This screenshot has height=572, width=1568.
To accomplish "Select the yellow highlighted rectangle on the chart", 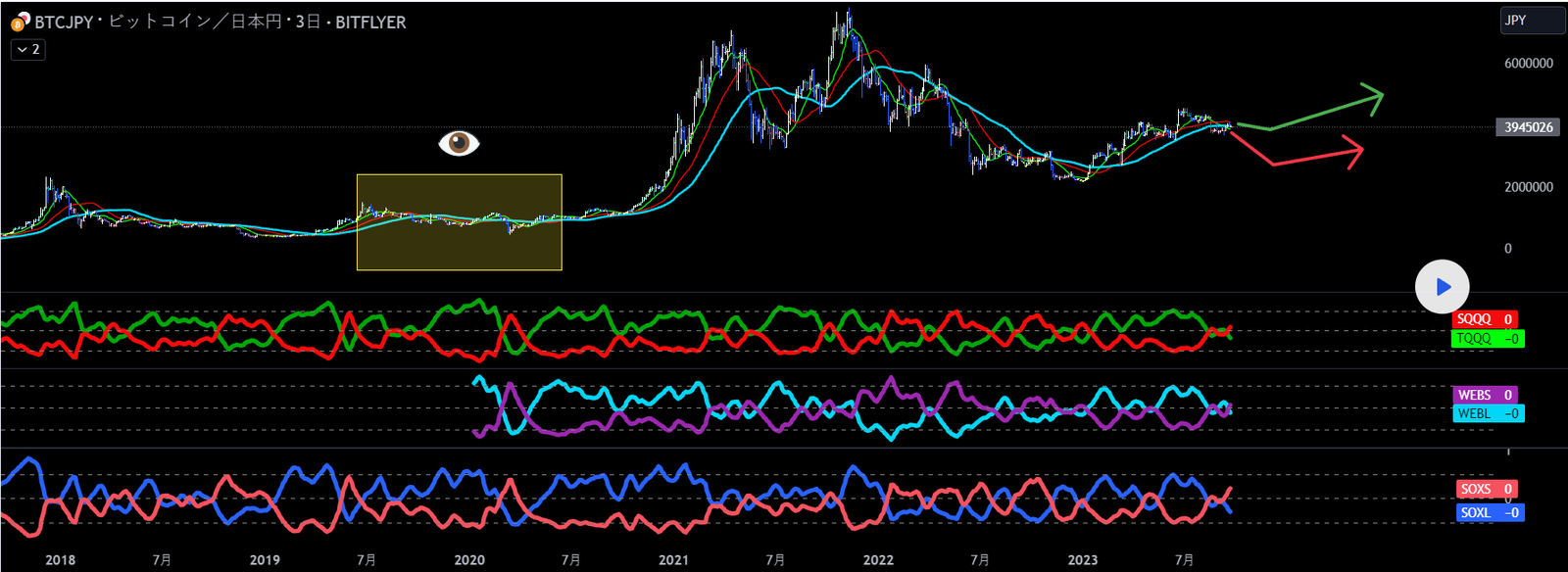I will [459, 222].
